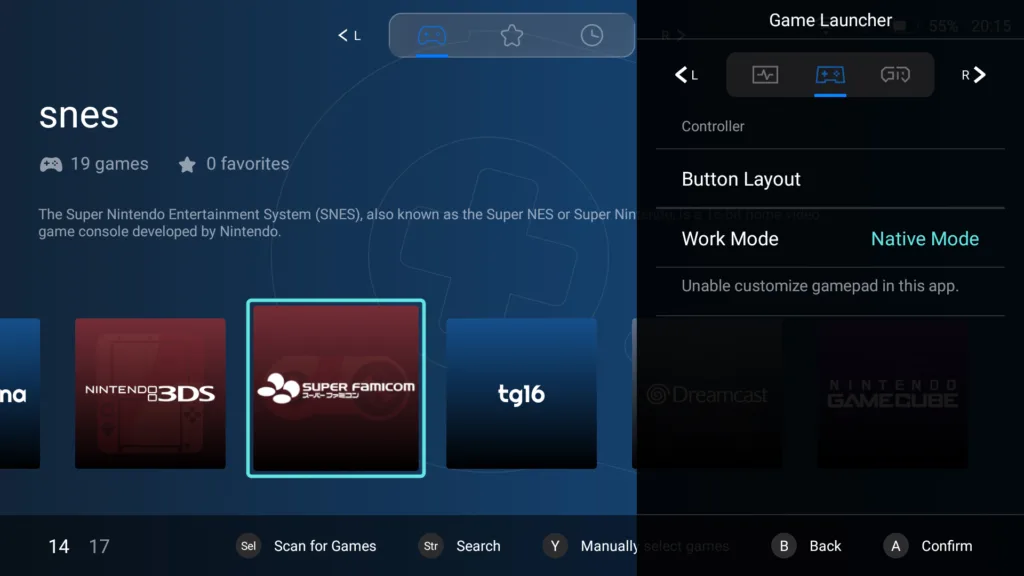Change Work Mode from Native Mode
The image size is (1024, 576).
click(x=924, y=239)
